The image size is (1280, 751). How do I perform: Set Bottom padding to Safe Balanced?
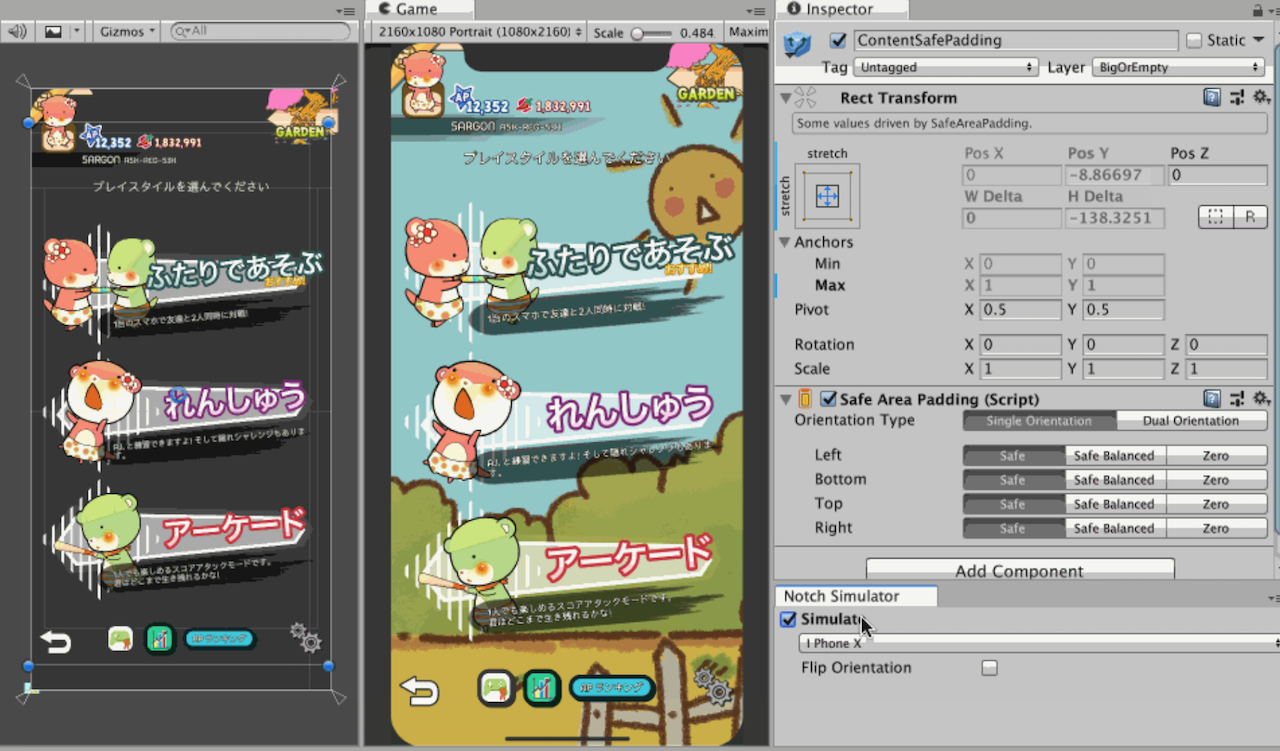coord(1114,479)
